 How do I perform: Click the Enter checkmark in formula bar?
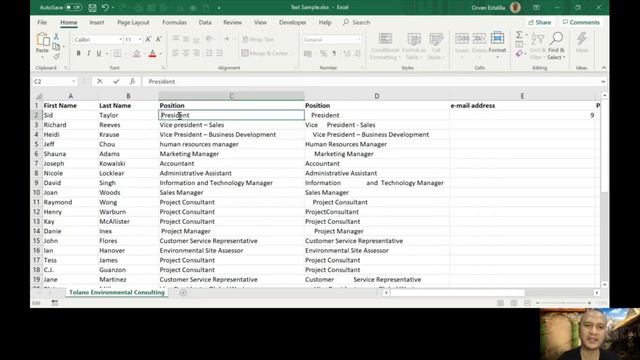click(x=116, y=82)
